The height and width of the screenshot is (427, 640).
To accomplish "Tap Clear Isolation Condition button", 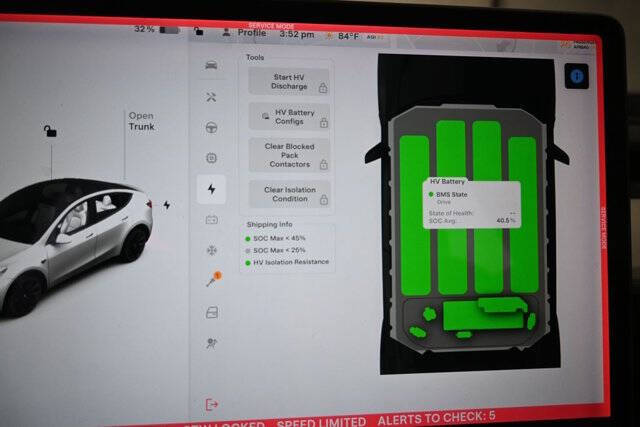I will (x=290, y=194).
